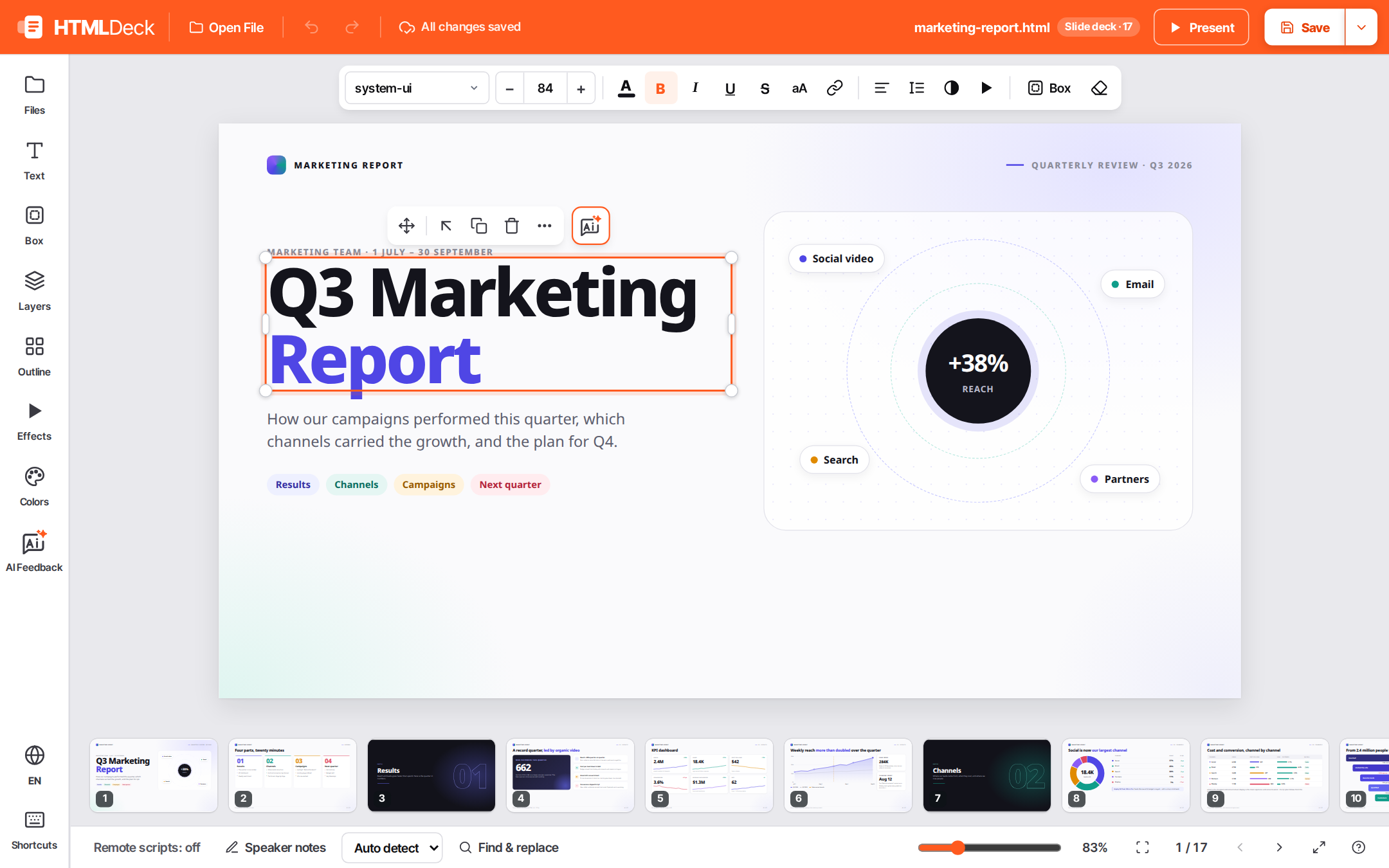Click the text color icon
Screen dimensions: 1389x868
point(626,88)
